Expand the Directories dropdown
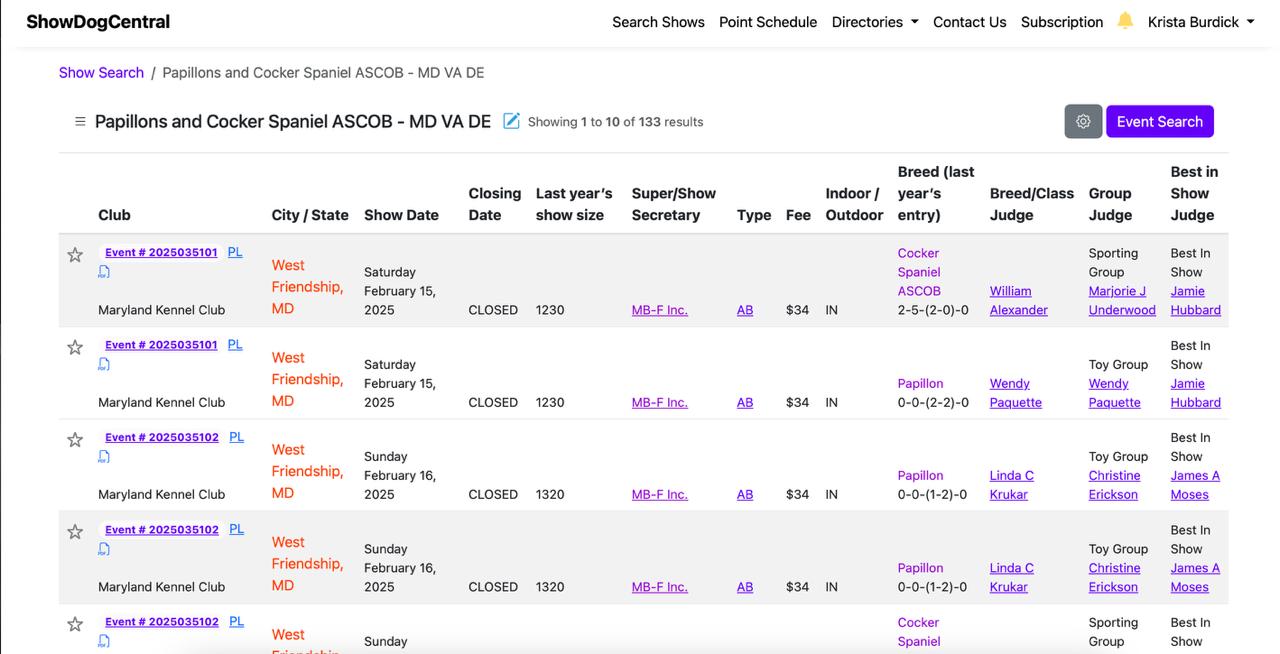Image resolution: width=1280 pixels, height=654 pixels. 874,22
